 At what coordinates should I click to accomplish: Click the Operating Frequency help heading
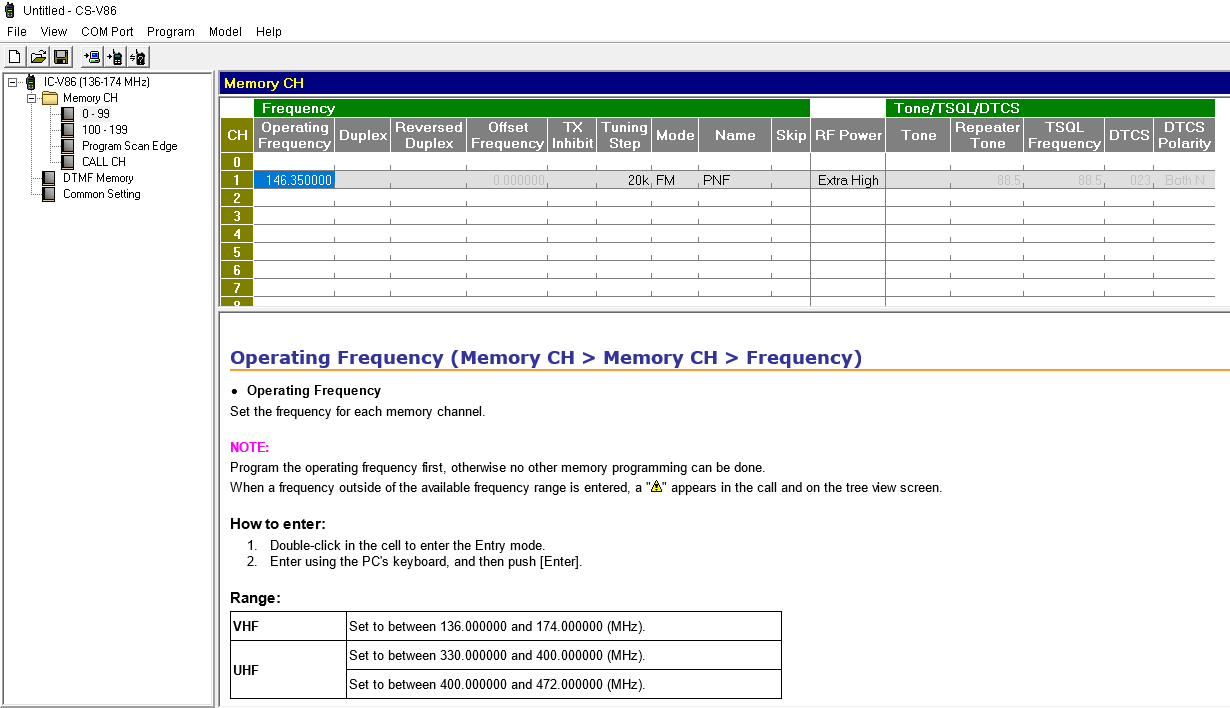pos(546,358)
